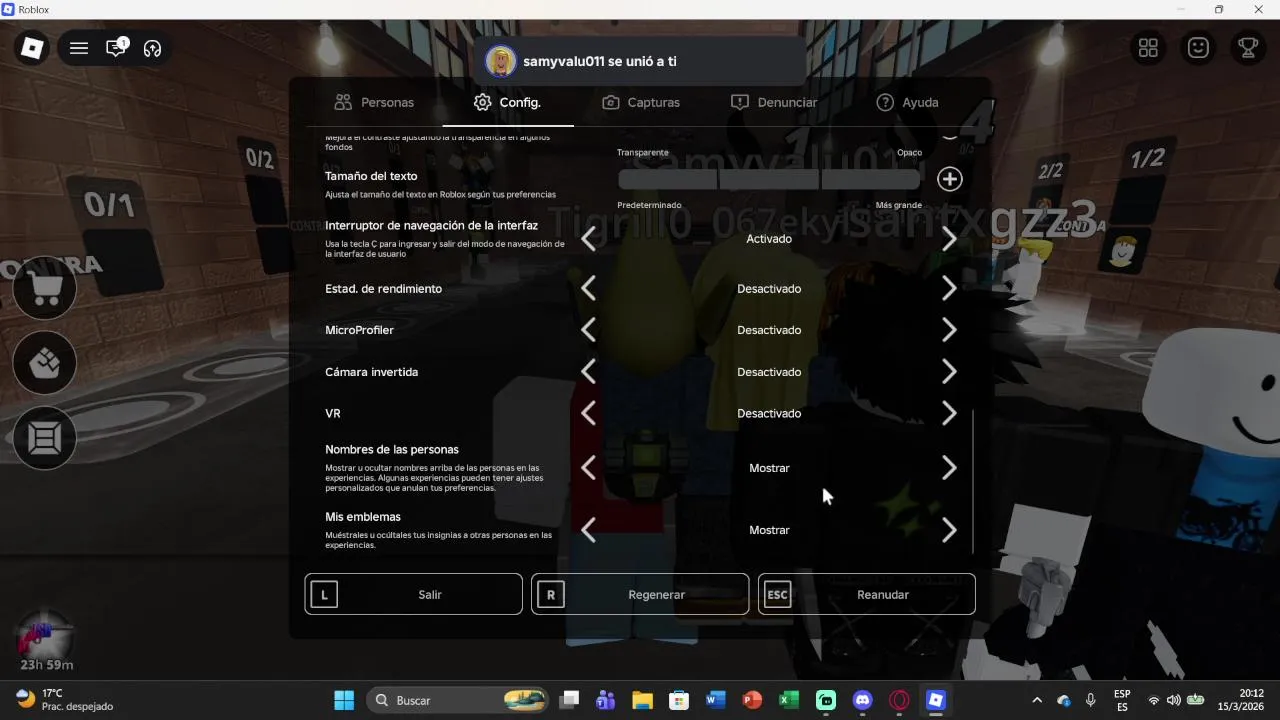Open Microsoft Teams from the taskbar
1280x720 pixels.
pyautogui.click(x=605, y=700)
